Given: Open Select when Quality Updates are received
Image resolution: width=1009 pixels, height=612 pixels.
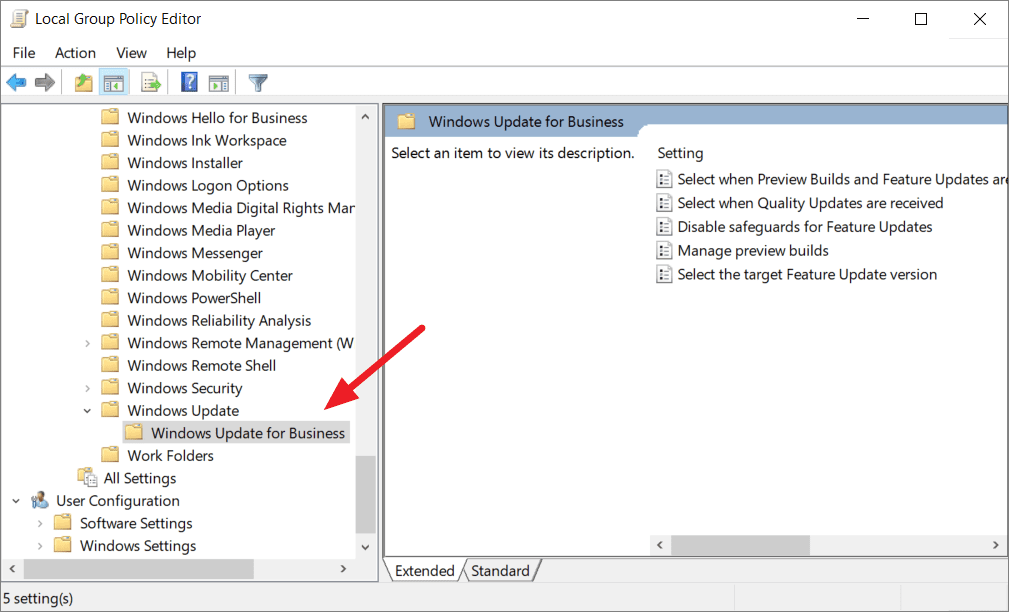Looking at the screenshot, I should coord(810,203).
